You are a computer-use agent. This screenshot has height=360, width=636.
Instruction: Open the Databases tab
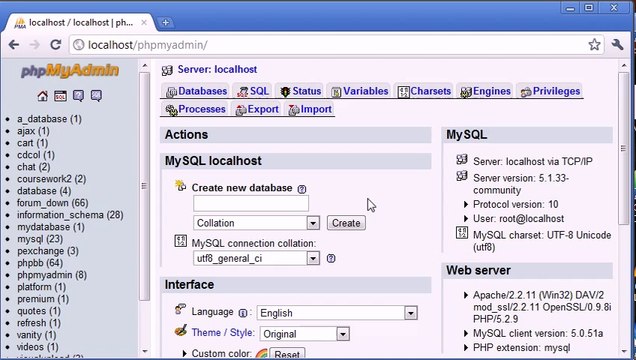(x=197, y=91)
